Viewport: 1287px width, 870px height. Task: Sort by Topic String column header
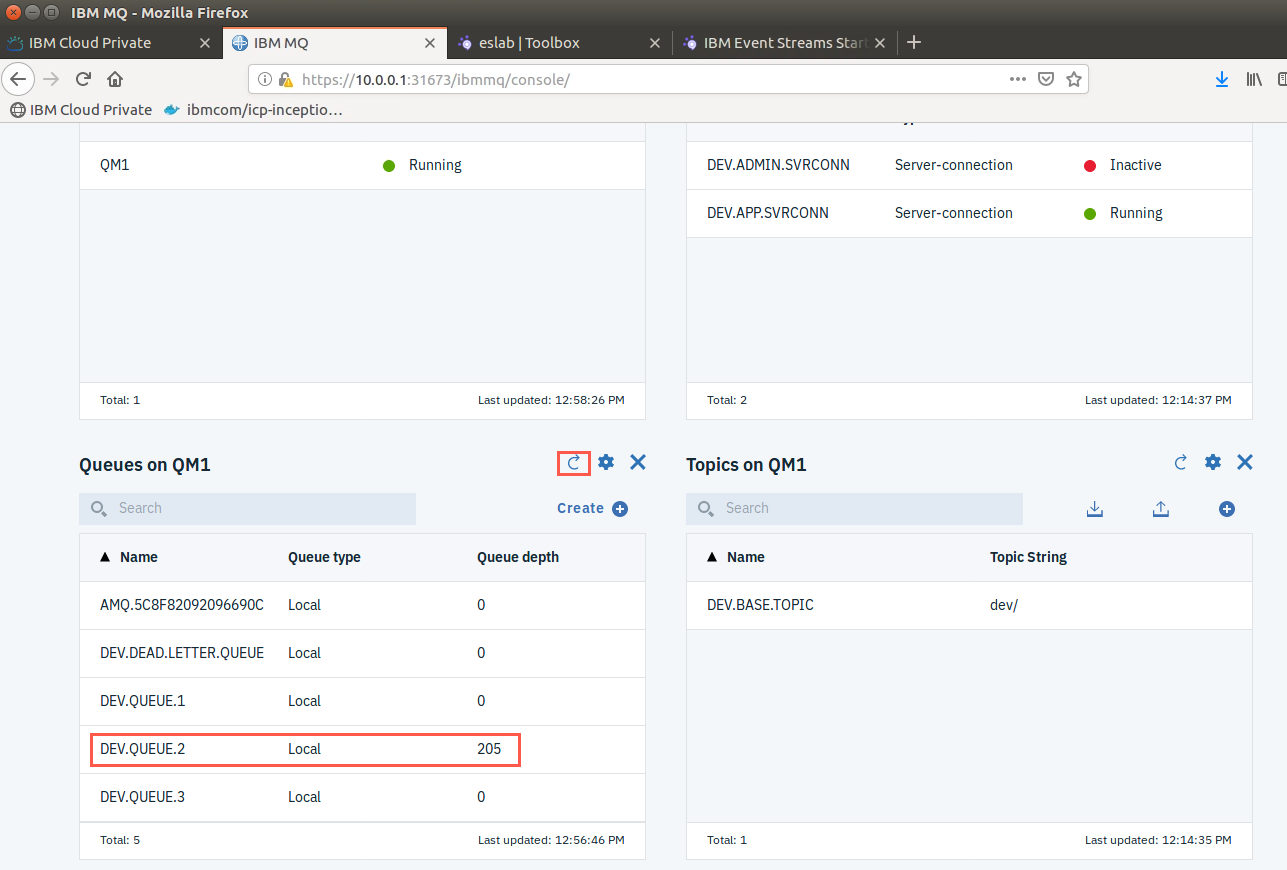[1028, 557]
